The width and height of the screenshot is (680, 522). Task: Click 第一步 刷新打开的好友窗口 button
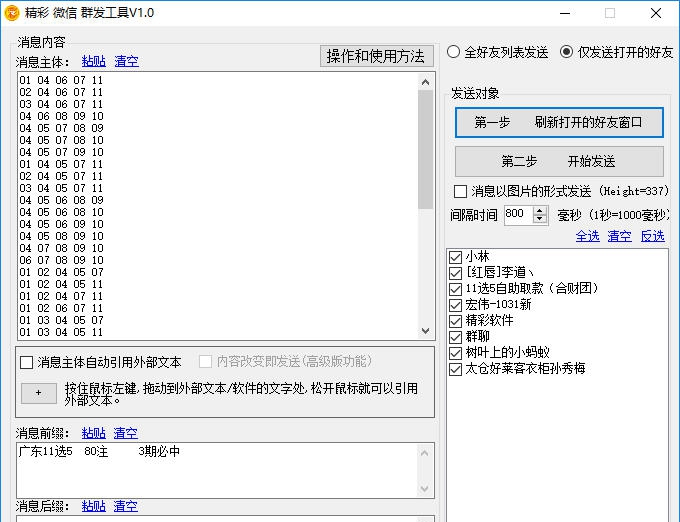click(559, 123)
